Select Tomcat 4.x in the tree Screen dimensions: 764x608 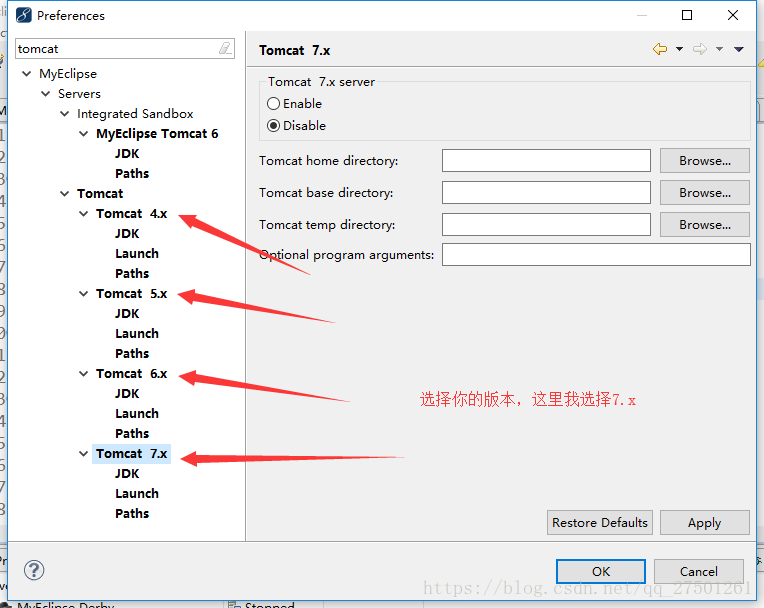coord(132,214)
